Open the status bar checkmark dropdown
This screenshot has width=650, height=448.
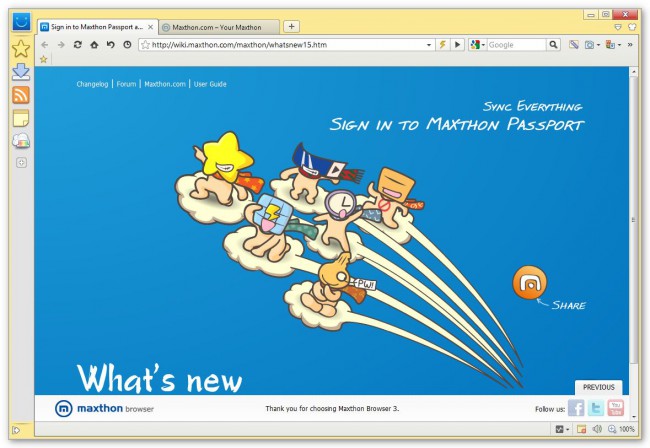point(562,429)
